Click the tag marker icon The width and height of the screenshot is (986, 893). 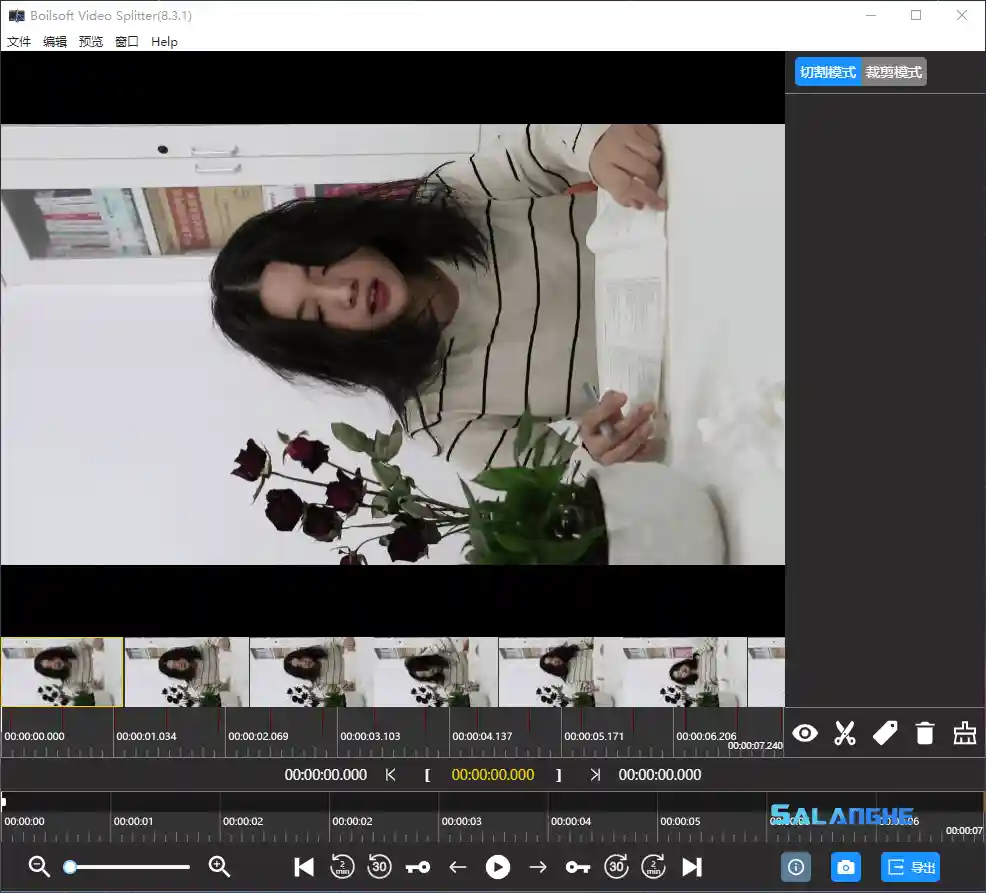point(885,733)
